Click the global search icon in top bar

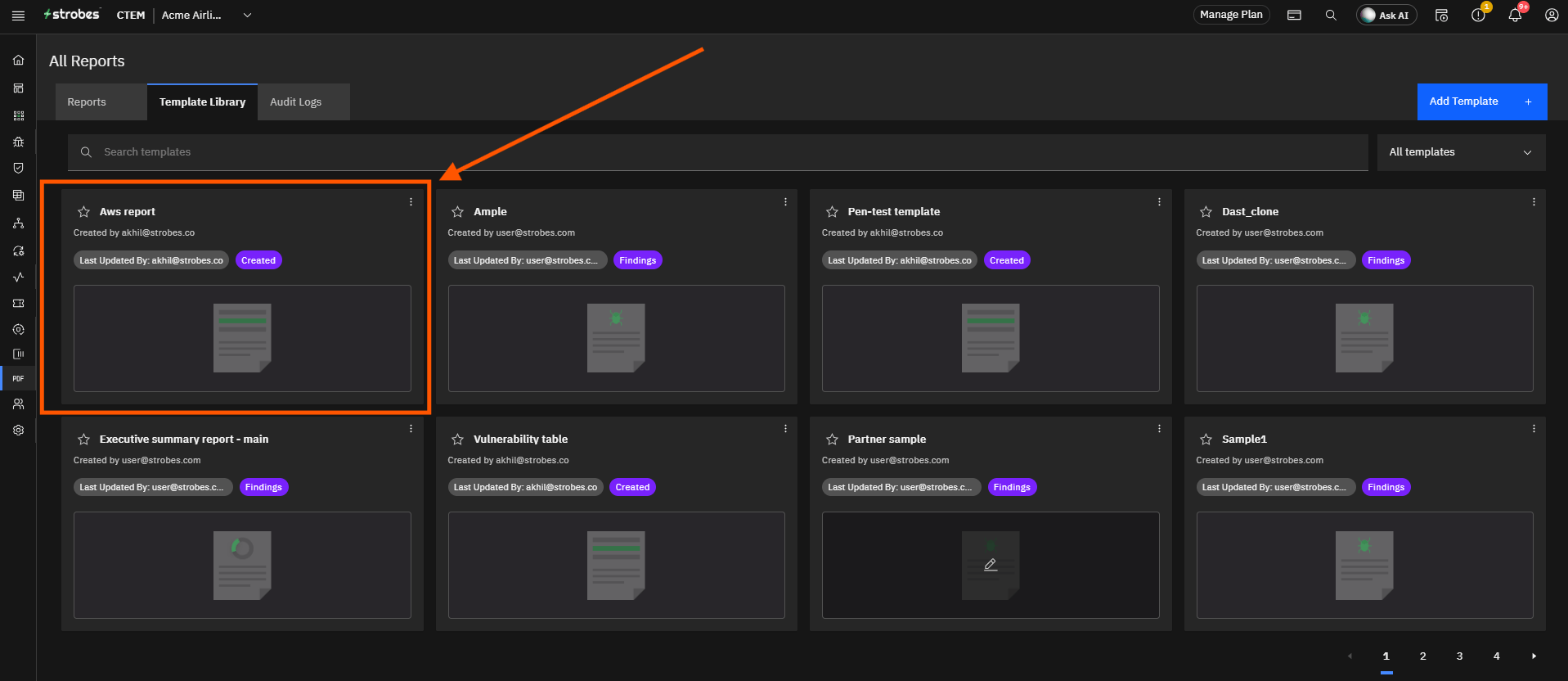(1331, 15)
